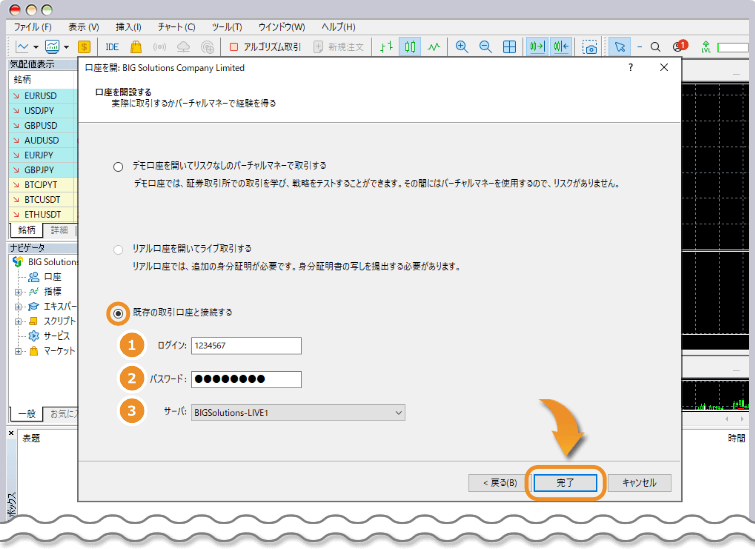Take a chart screenshot with camera icon

(x=590, y=47)
